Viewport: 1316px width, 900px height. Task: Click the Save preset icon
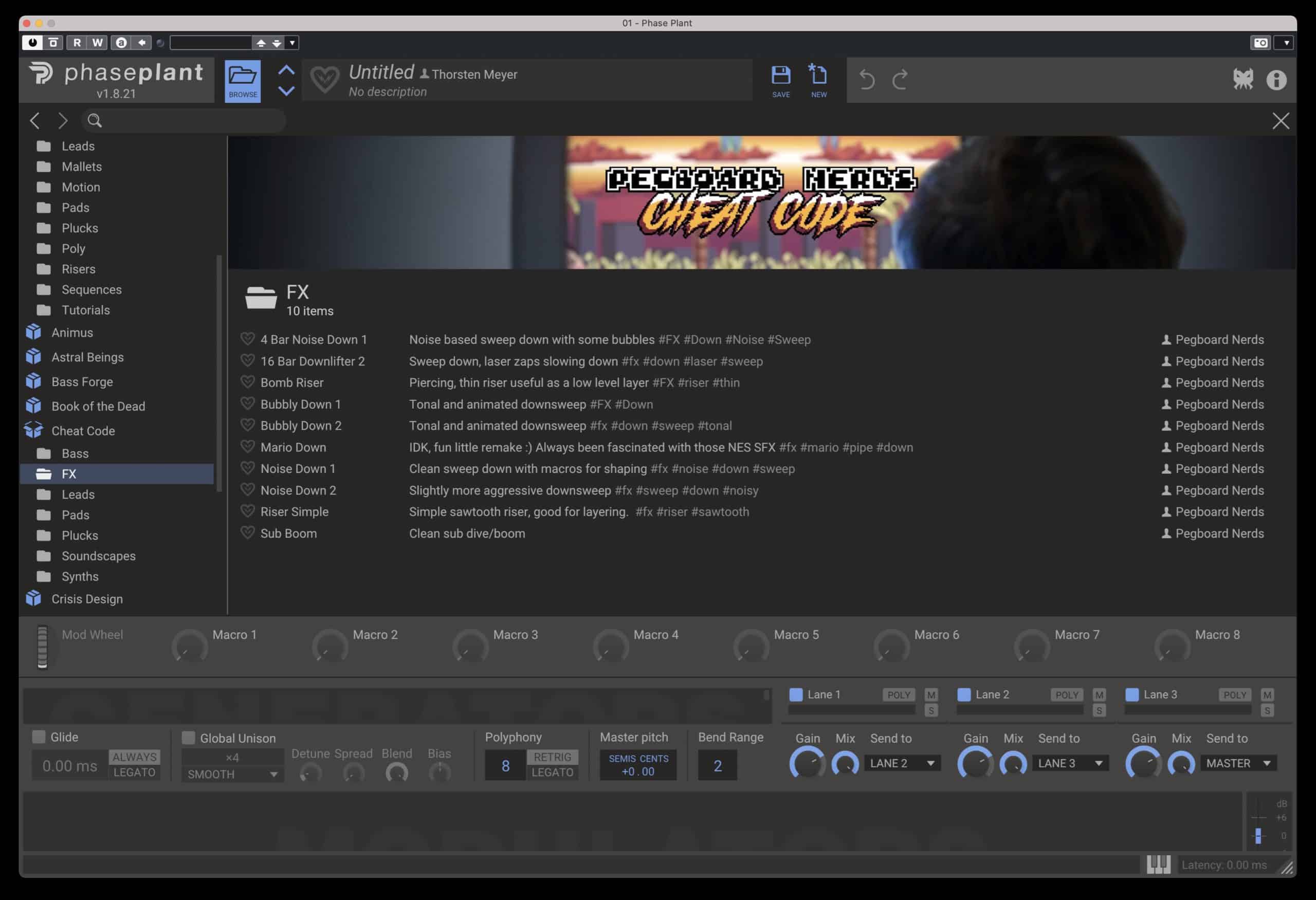click(x=781, y=81)
